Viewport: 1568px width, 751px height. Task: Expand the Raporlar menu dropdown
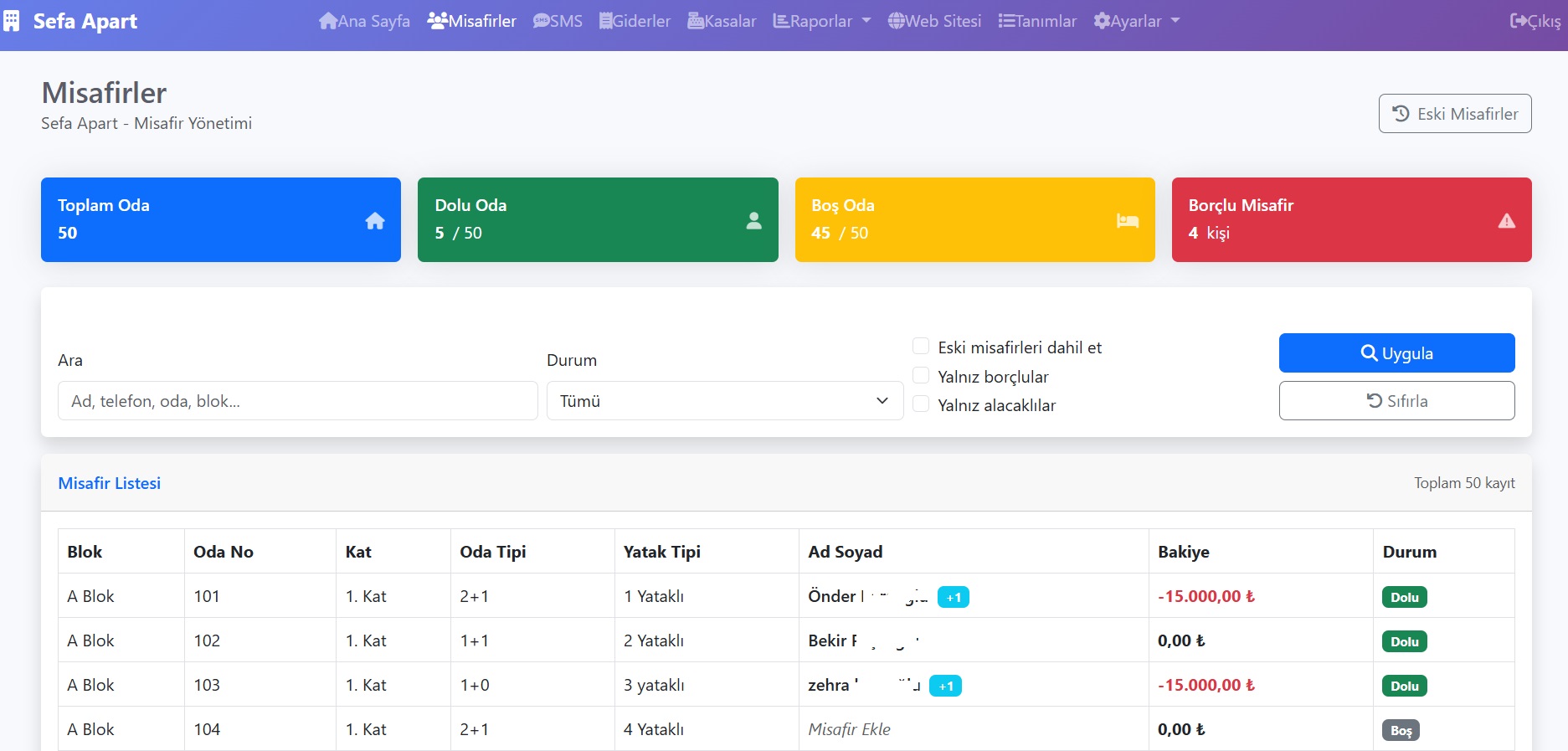click(821, 21)
